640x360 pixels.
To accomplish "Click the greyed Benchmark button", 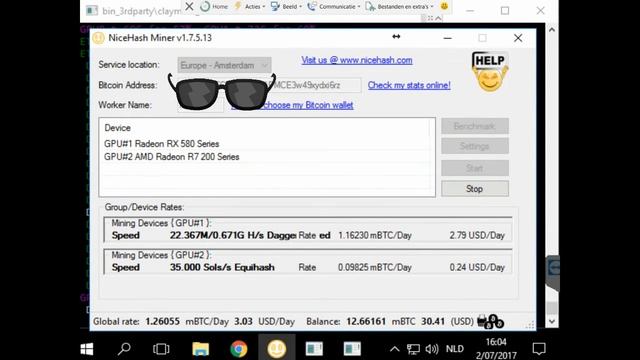I will click(475, 126).
